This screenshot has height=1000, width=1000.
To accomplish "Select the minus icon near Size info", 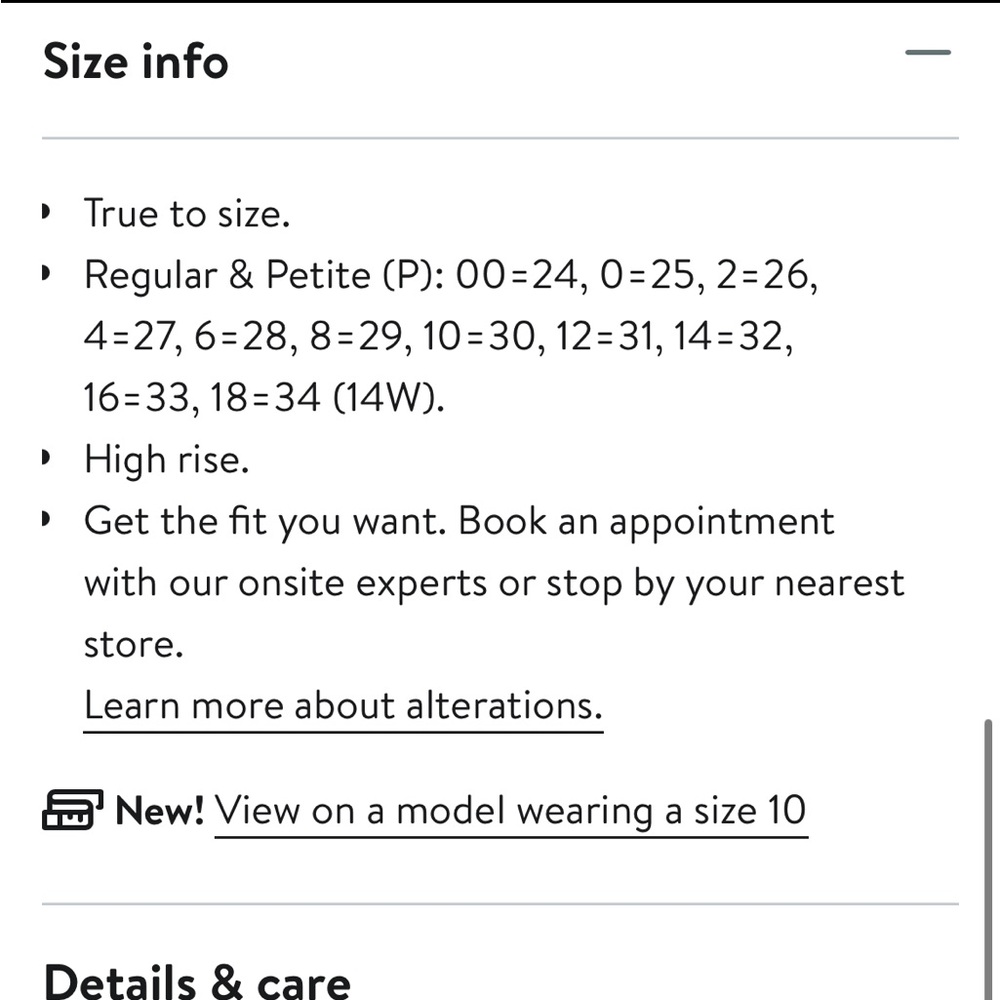I will click(x=929, y=51).
